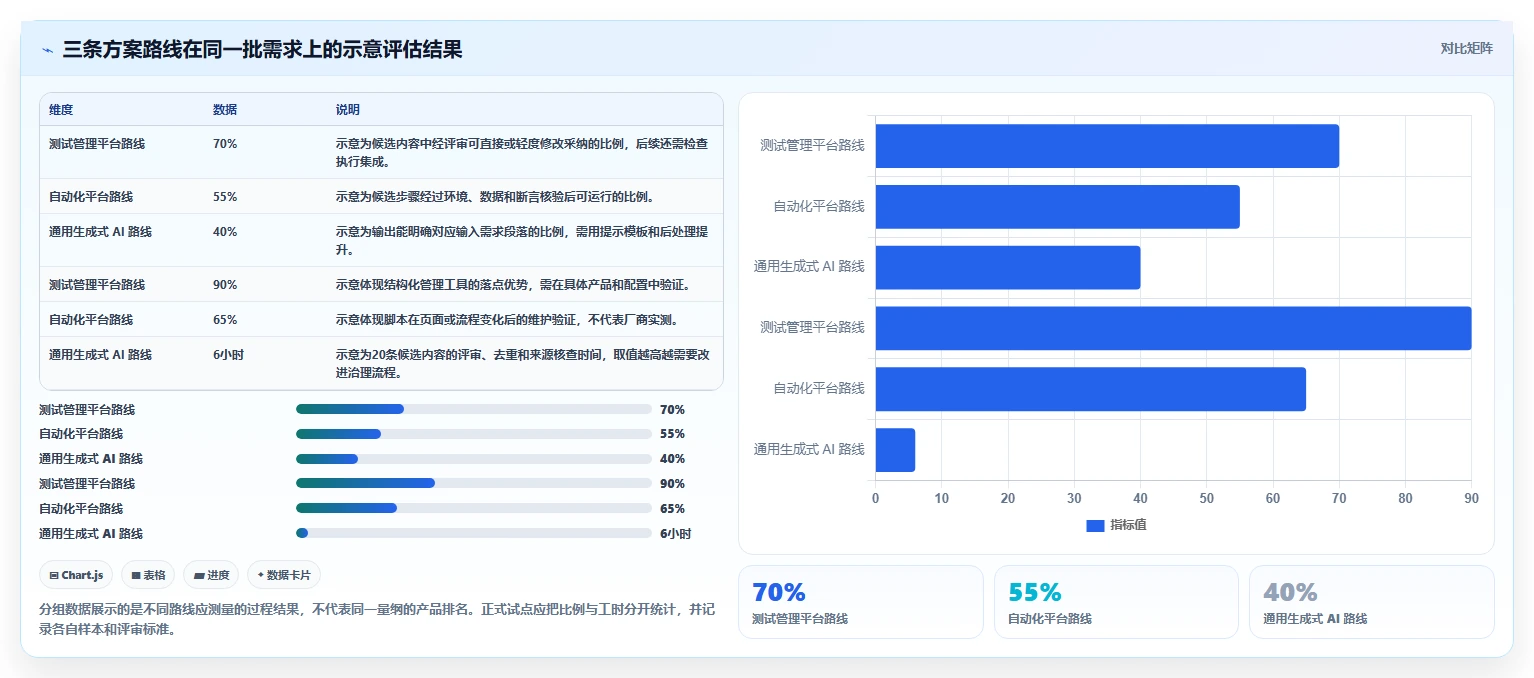Click the description starting 示意为20条候选内容
This screenshot has width=1534, height=678.
pyautogui.click(x=523, y=364)
